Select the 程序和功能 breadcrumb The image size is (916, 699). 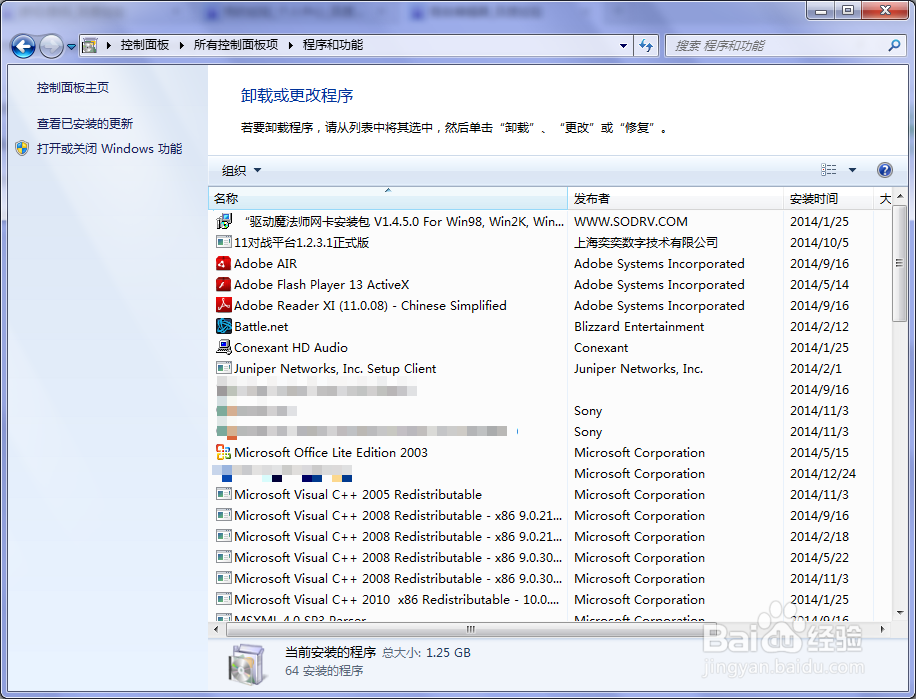pyautogui.click(x=333, y=45)
